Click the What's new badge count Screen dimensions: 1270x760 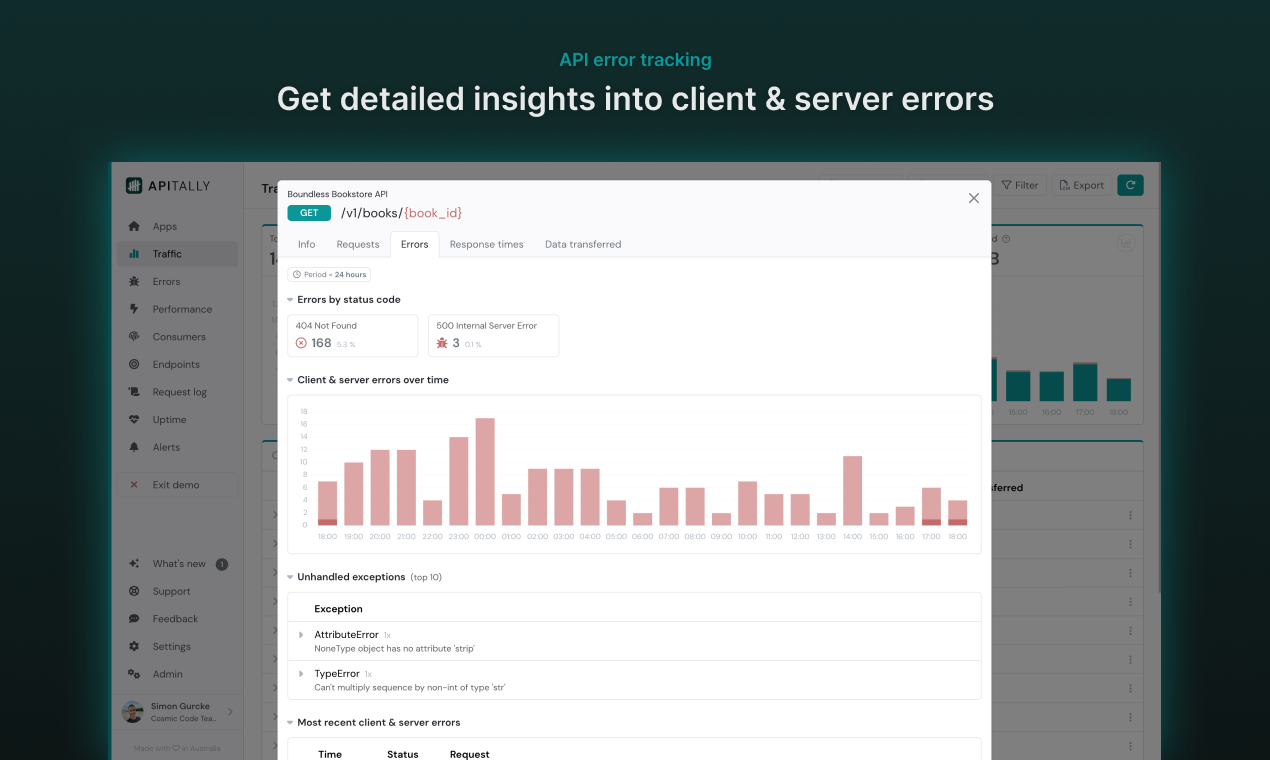(x=222, y=564)
